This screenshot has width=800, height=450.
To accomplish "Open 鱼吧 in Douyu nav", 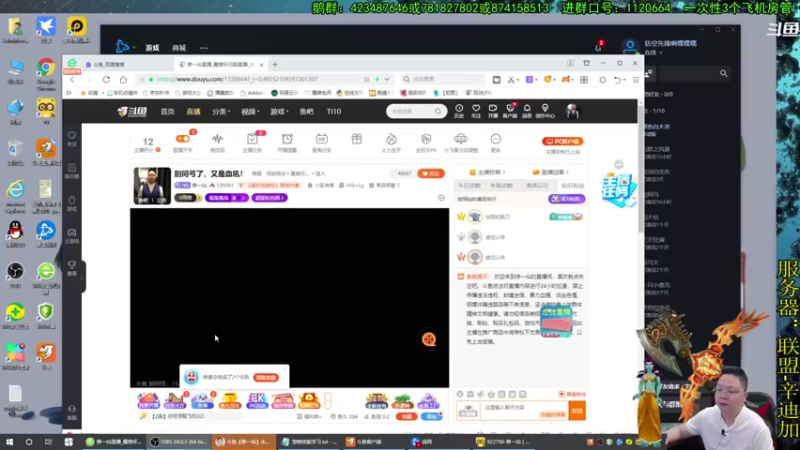I will [307, 111].
